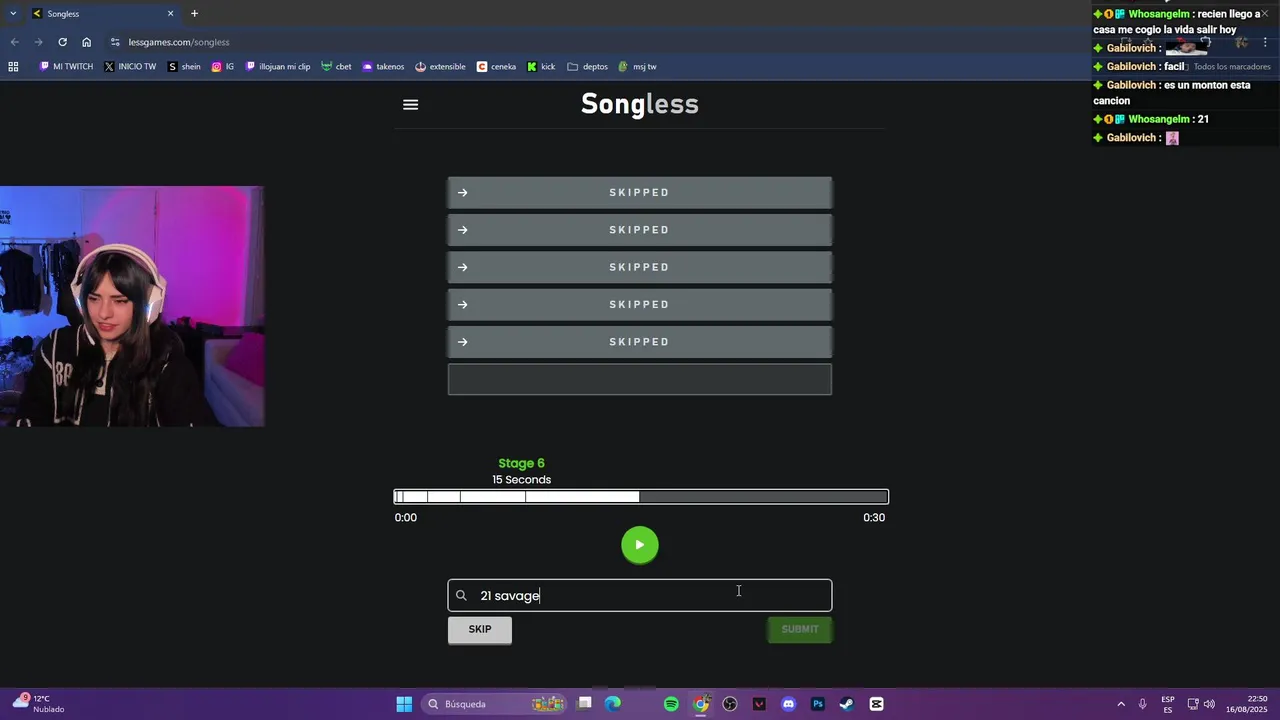Open the extensible bookmark

(x=441, y=67)
